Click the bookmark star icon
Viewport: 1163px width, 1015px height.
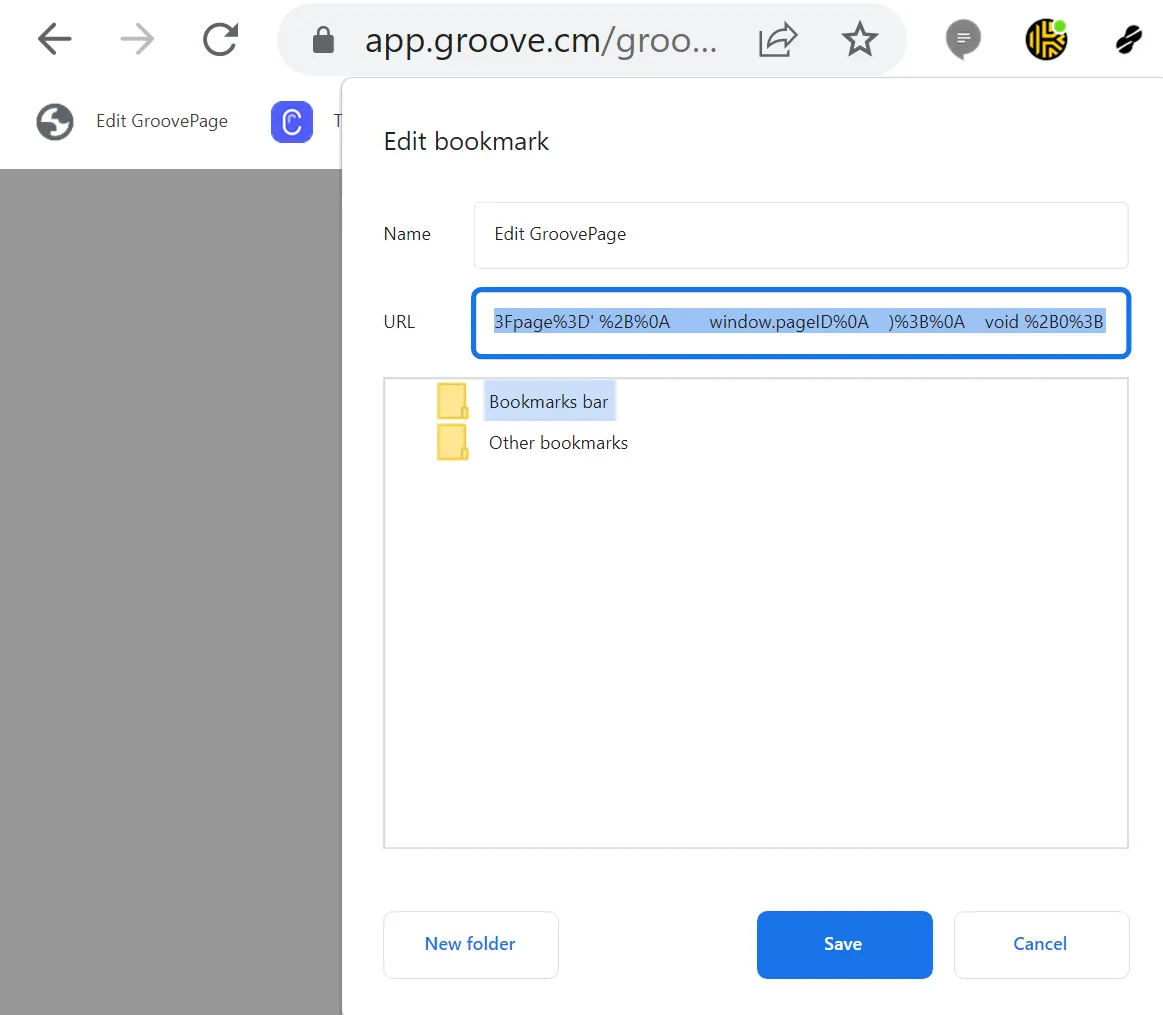point(860,39)
